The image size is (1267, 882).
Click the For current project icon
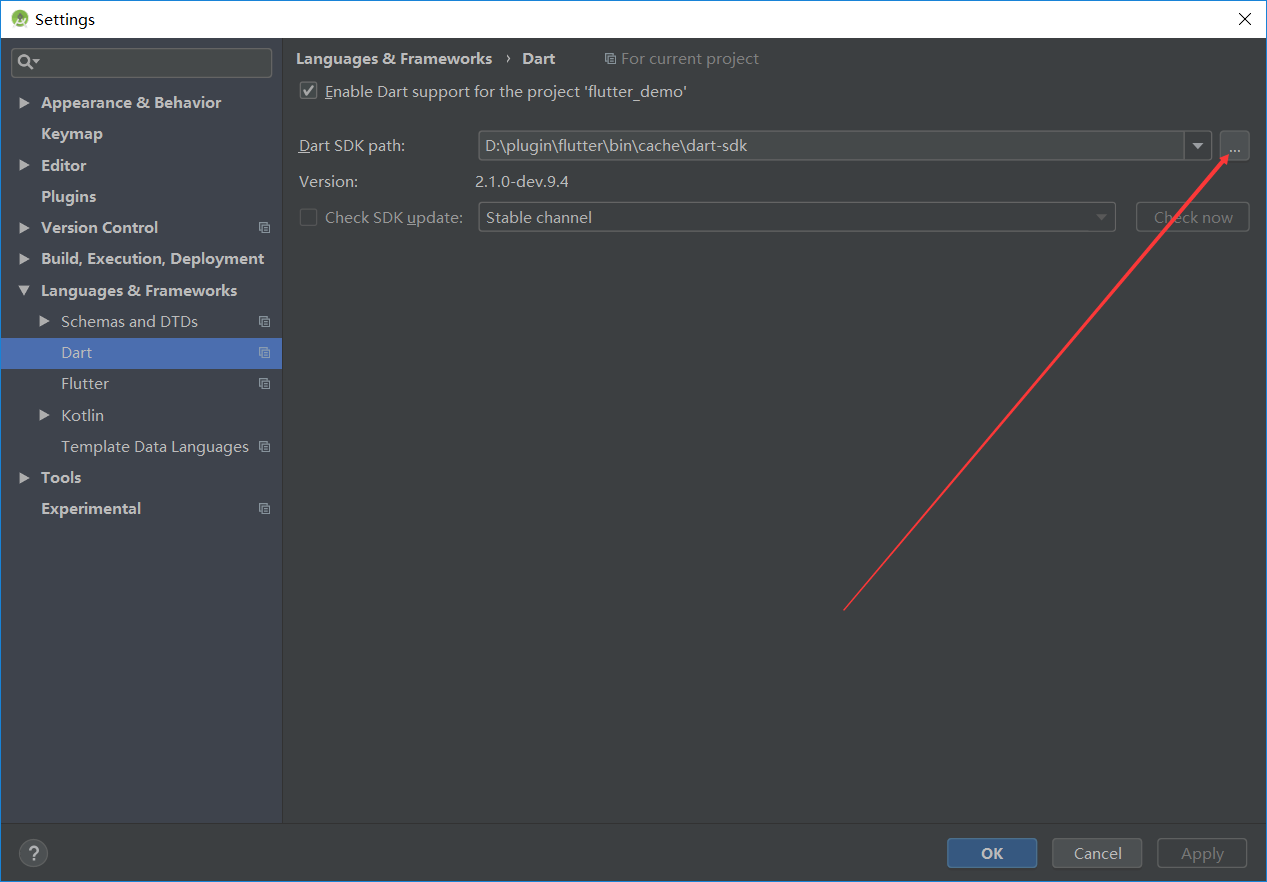(x=610, y=59)
